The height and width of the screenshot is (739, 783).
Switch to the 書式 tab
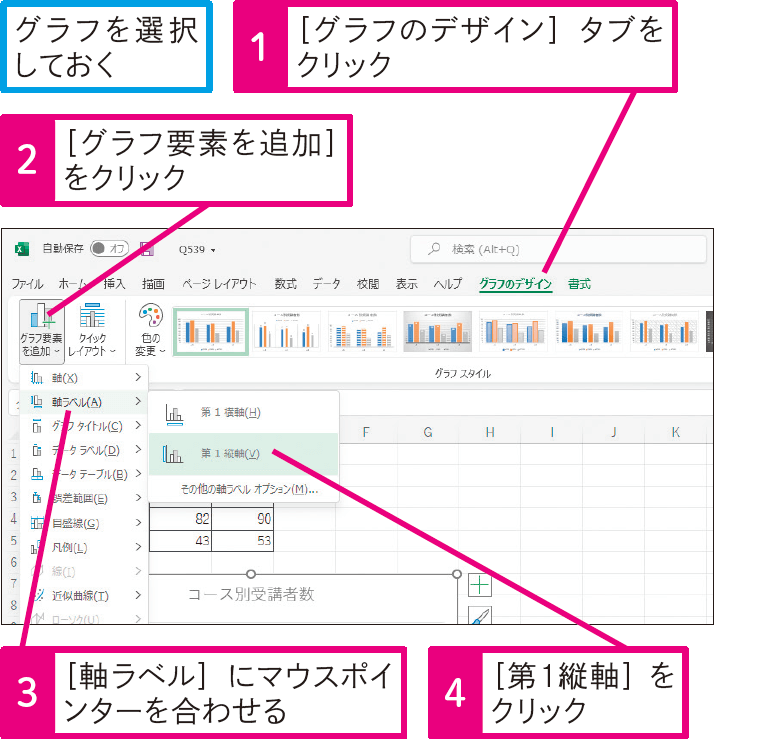point(579,284)
